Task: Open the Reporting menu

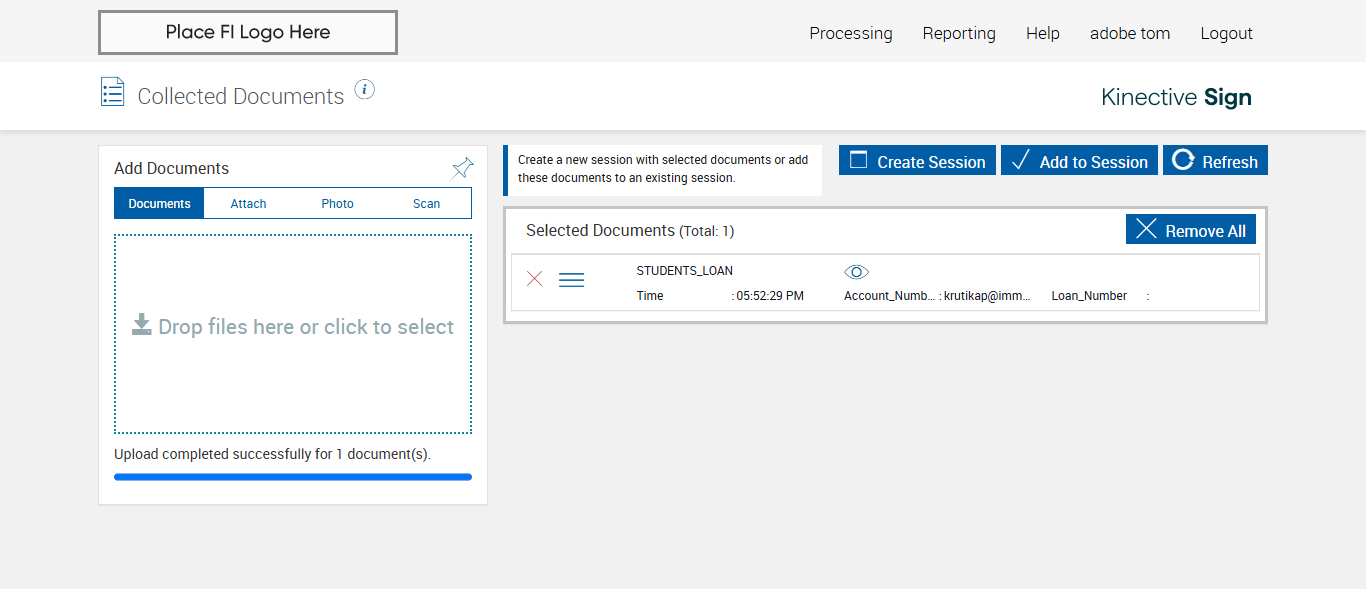Action: click(958, 33)
